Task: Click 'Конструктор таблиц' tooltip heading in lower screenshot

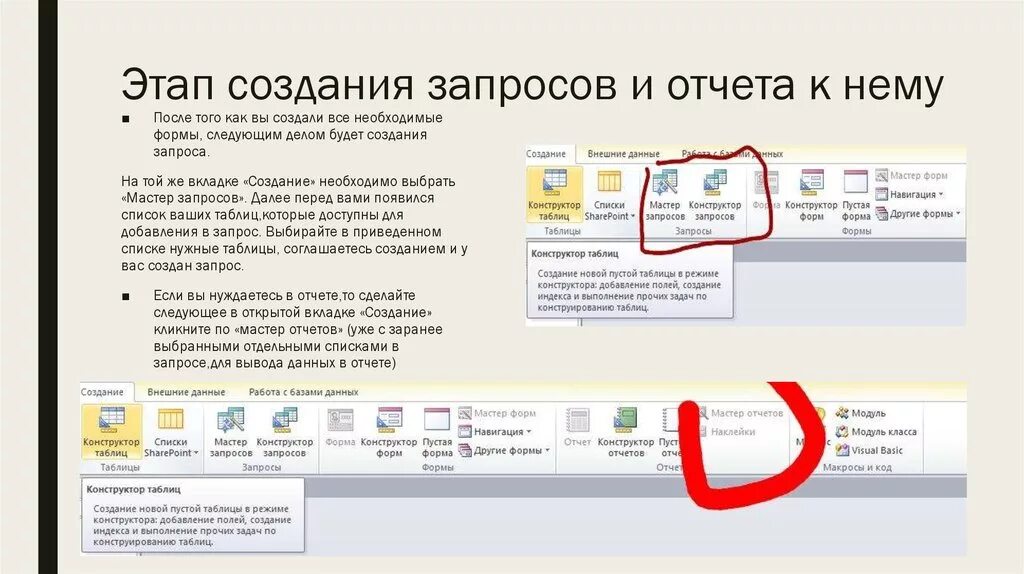Action: coord(133,489)
